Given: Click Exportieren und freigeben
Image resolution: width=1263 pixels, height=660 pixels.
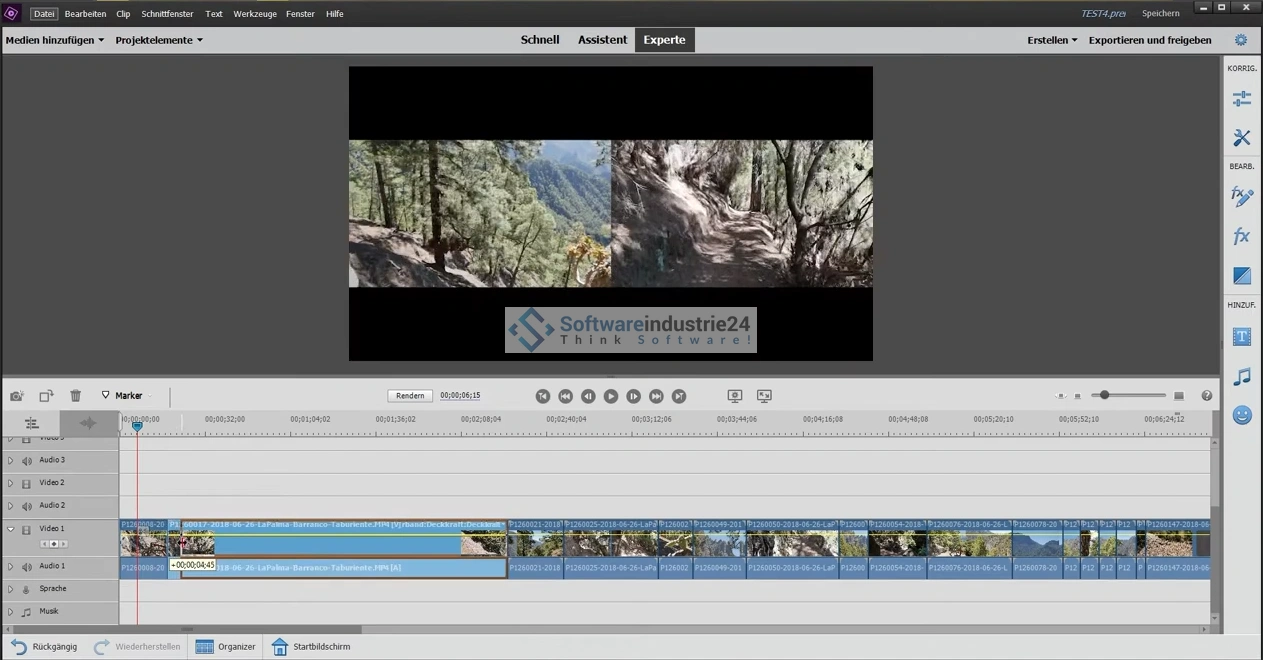Looking at the screenshot, I should pyautogui.click(x=1150, y=40).
